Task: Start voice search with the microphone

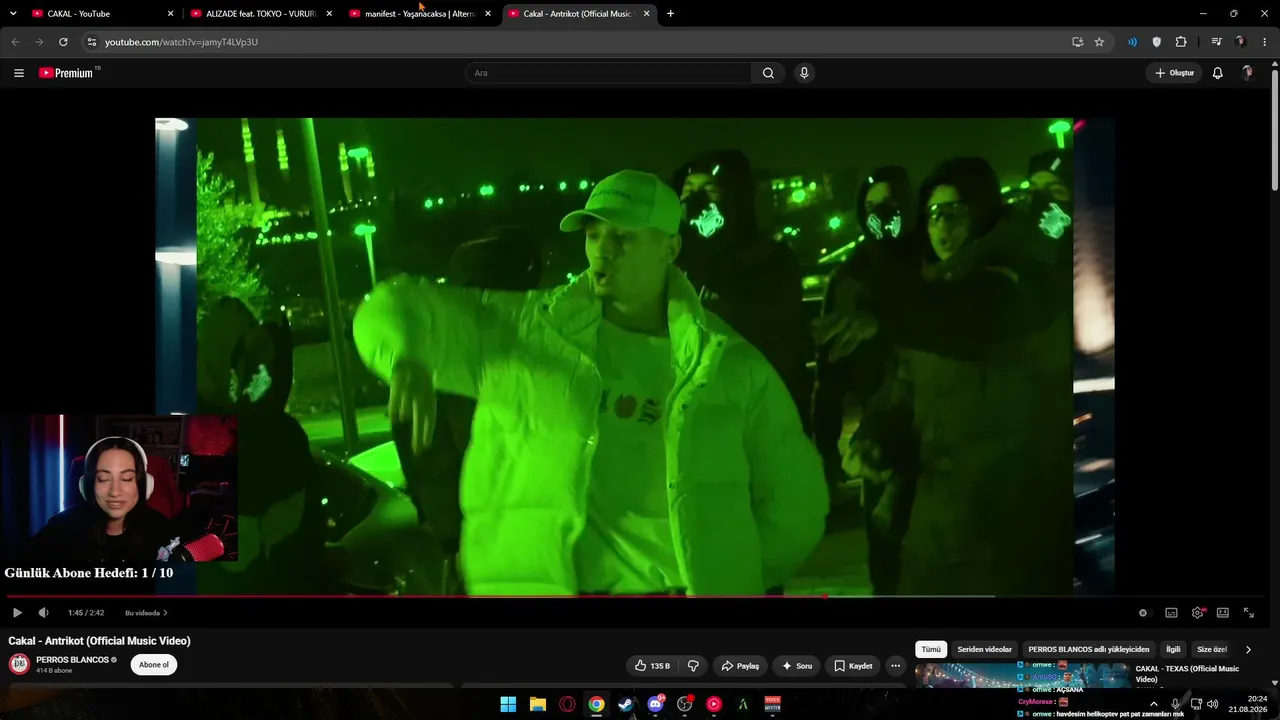Action: [x=804, y=73]
